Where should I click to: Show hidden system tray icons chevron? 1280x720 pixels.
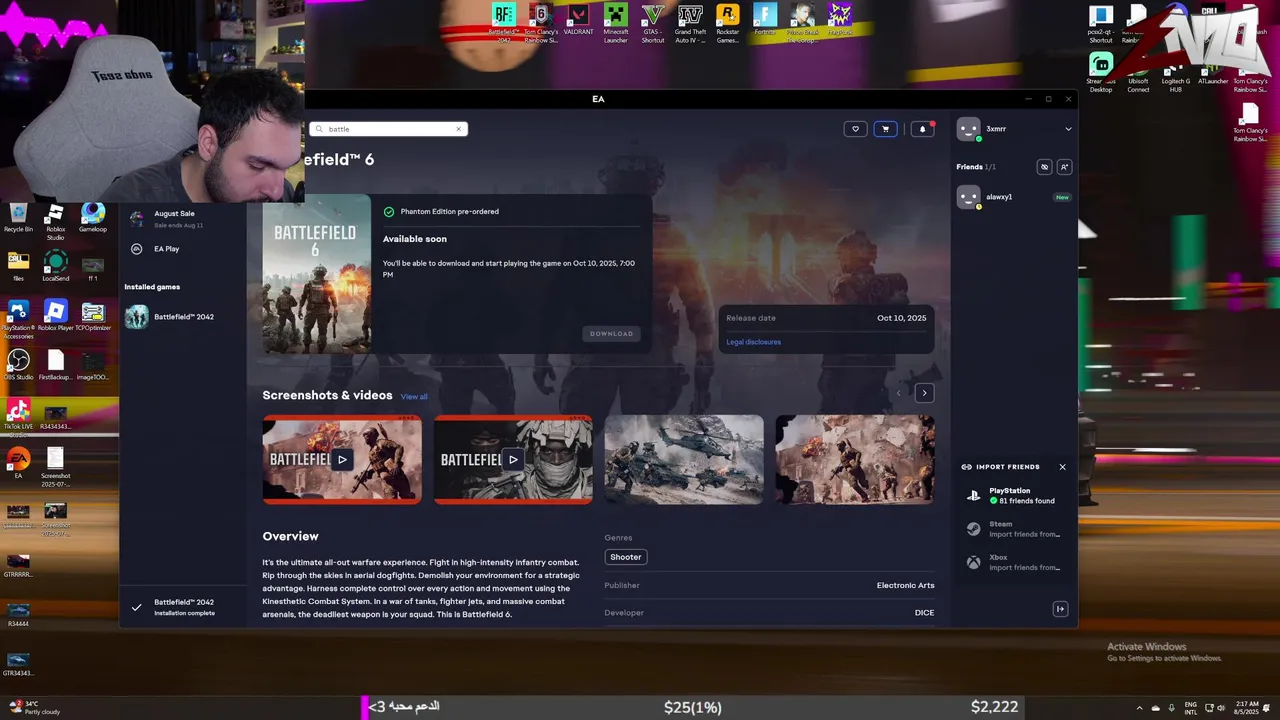click(1139, 707)
